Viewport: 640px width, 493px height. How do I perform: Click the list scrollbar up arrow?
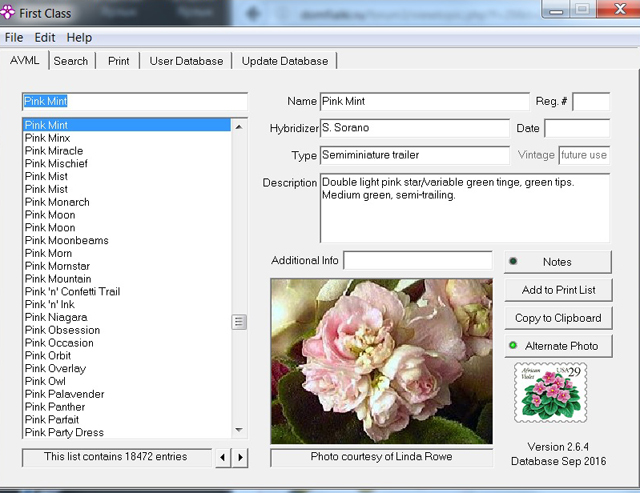pos(239,127)
